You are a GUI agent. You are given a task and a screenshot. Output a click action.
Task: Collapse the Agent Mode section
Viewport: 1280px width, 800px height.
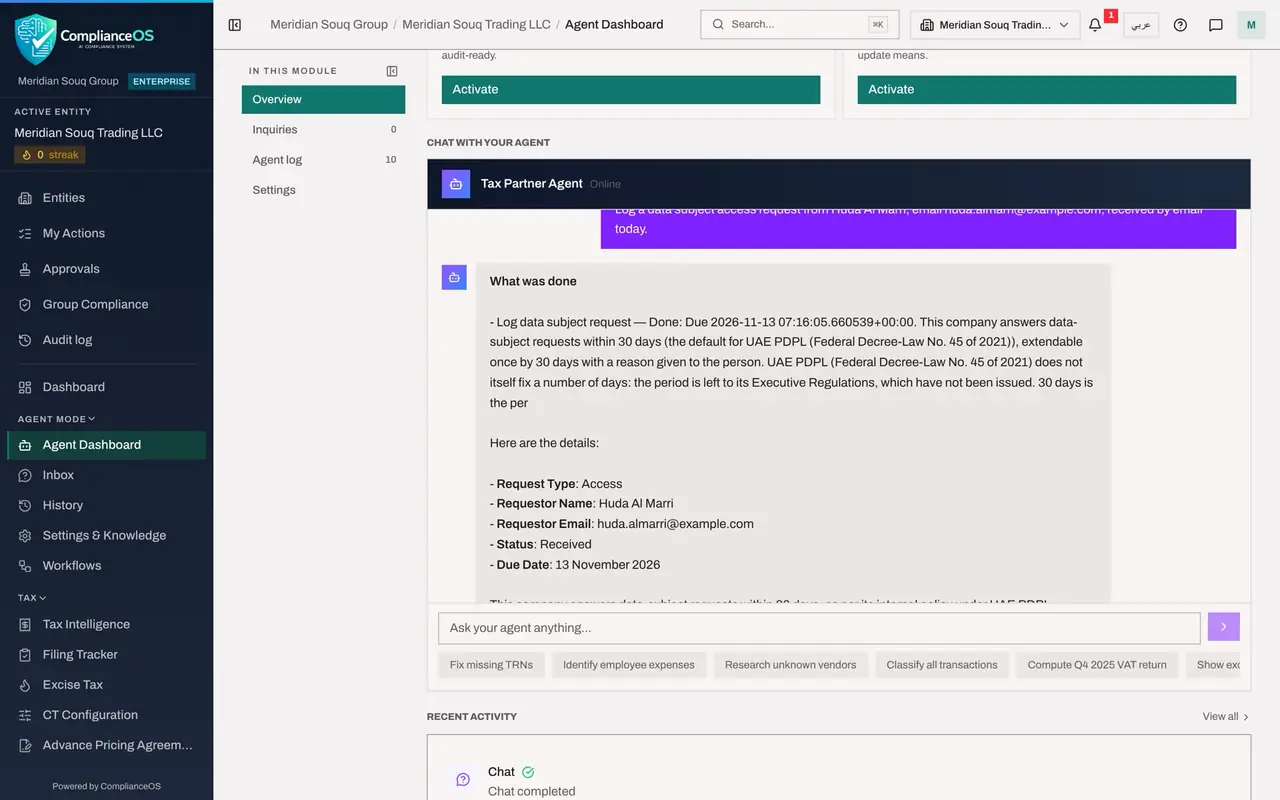pos(57,419)
